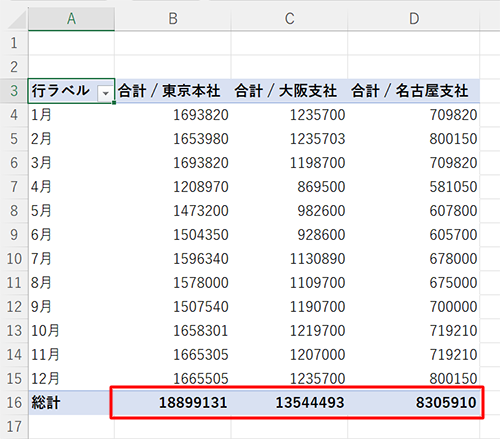Select column C header
The width and height of the screenshot is (500, 439).
[x=289, y=19]
